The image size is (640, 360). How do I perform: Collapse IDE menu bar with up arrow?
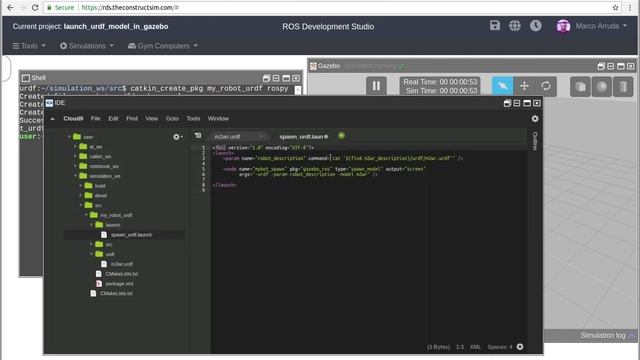tap(52, 119)
